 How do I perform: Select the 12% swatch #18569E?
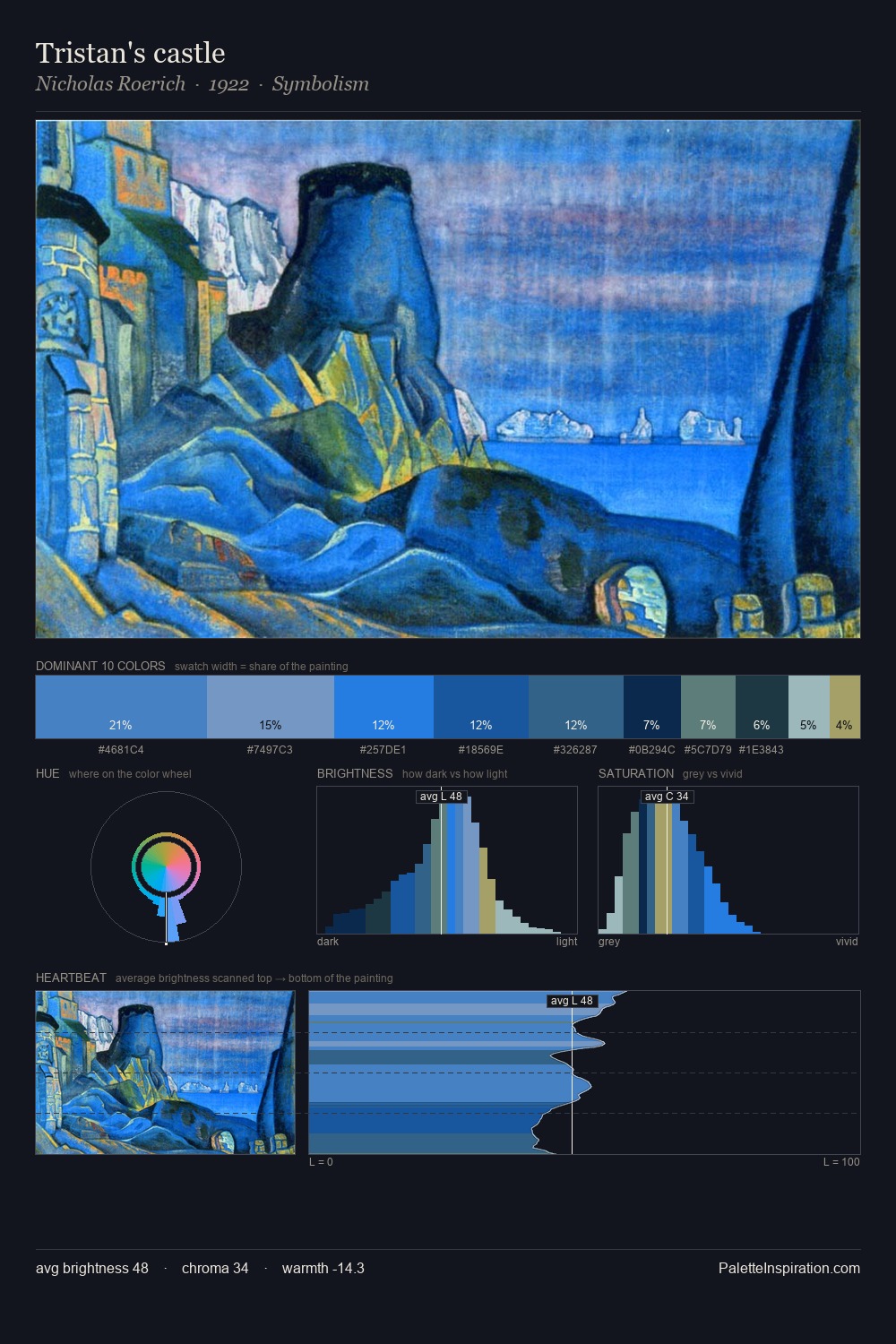click(481, 707)
